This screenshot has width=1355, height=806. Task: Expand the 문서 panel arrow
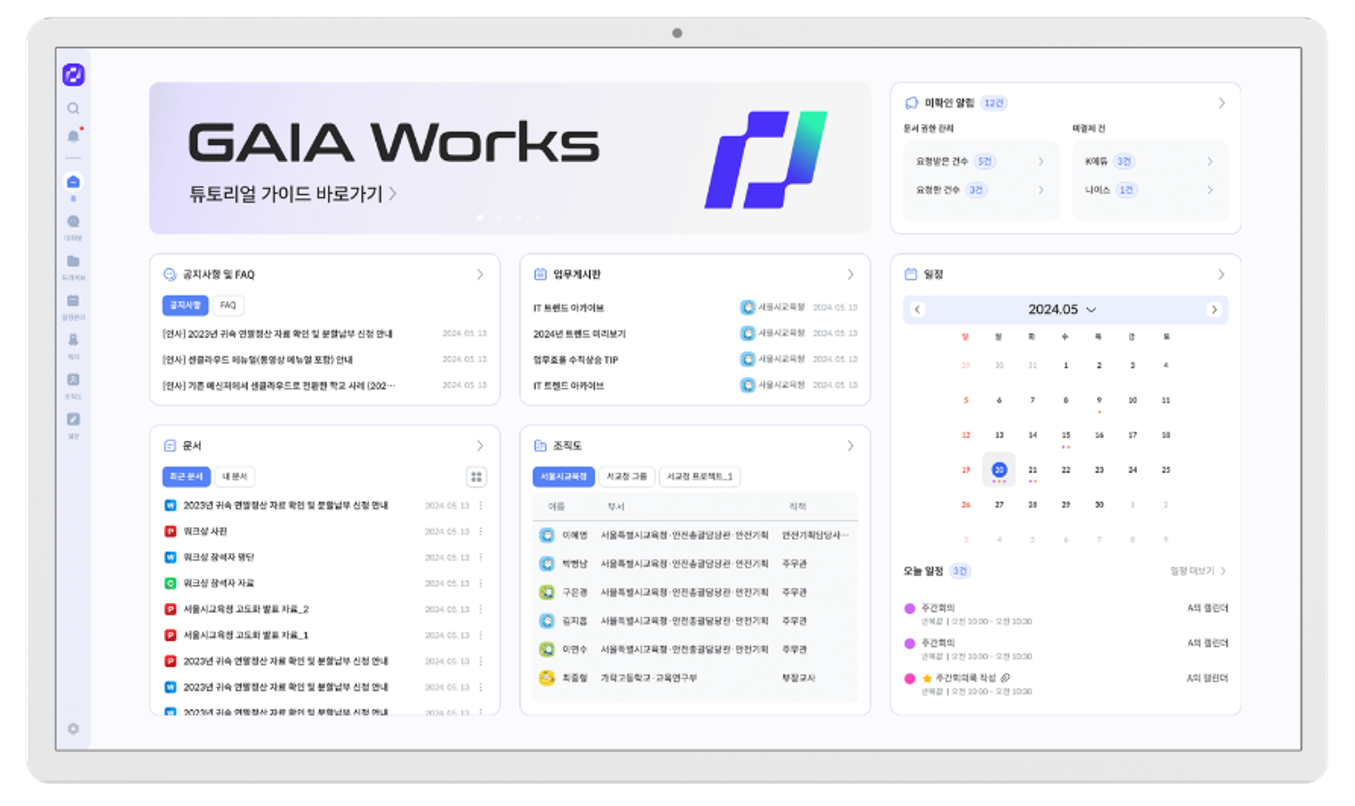coord(480,446)
